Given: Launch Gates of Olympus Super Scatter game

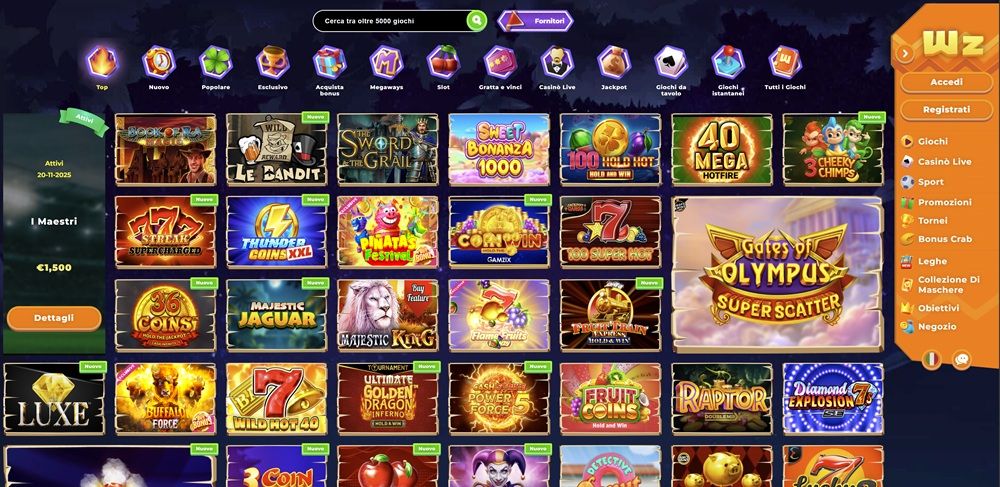Looking at the screenshot, I should click(777, 274).
